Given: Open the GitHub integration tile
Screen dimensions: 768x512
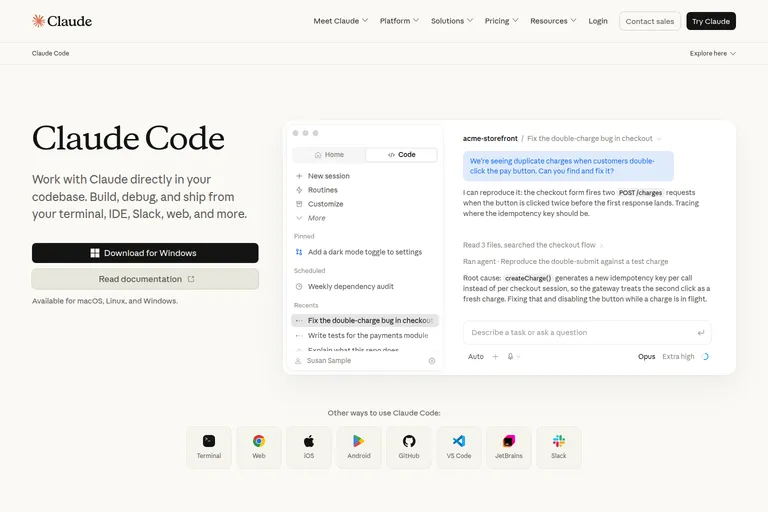Looking at the screenshot, I should coord(408,447).
